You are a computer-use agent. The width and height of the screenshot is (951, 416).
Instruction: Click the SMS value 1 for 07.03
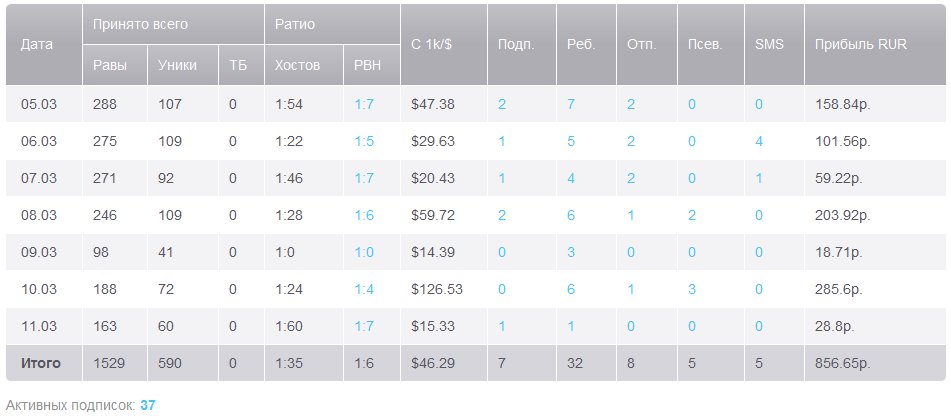760,178
